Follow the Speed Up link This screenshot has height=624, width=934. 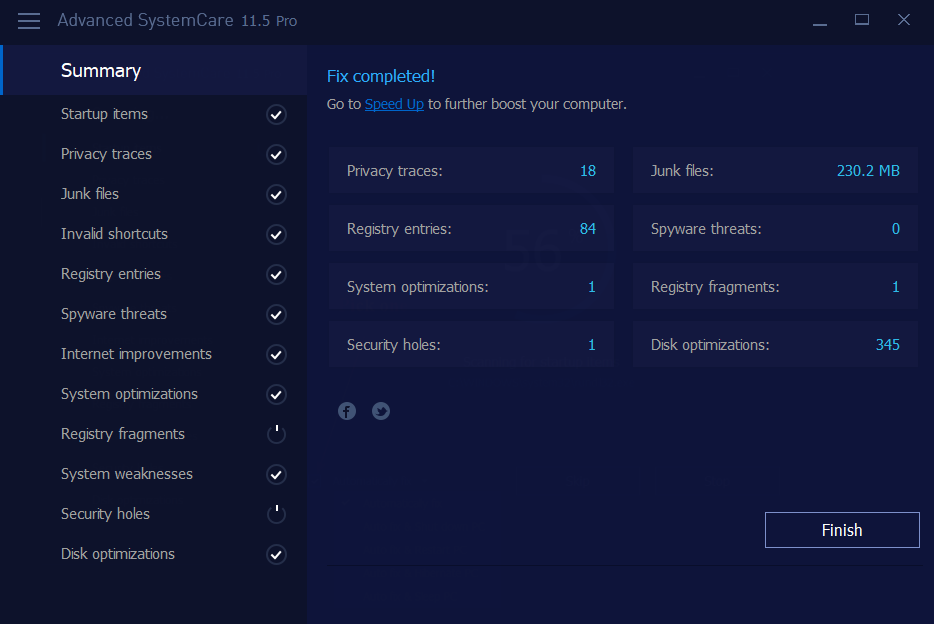(394, 104)
